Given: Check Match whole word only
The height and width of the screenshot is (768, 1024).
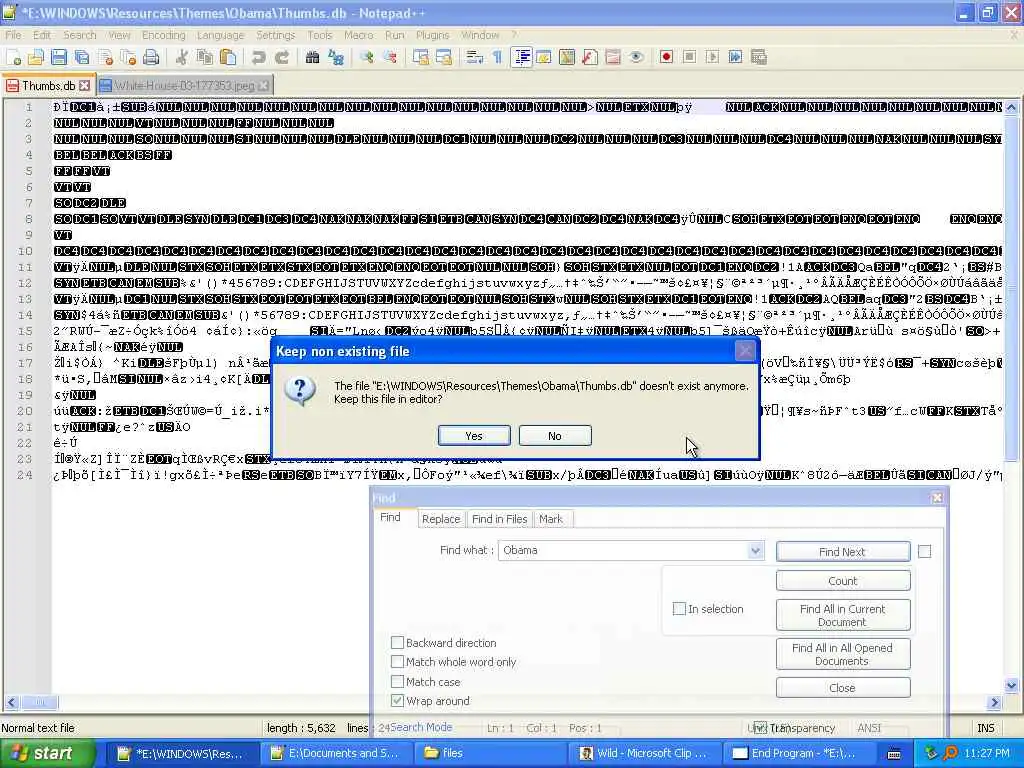Looking at the screenshot, I should pyautogui.click(x=397, y=662).
